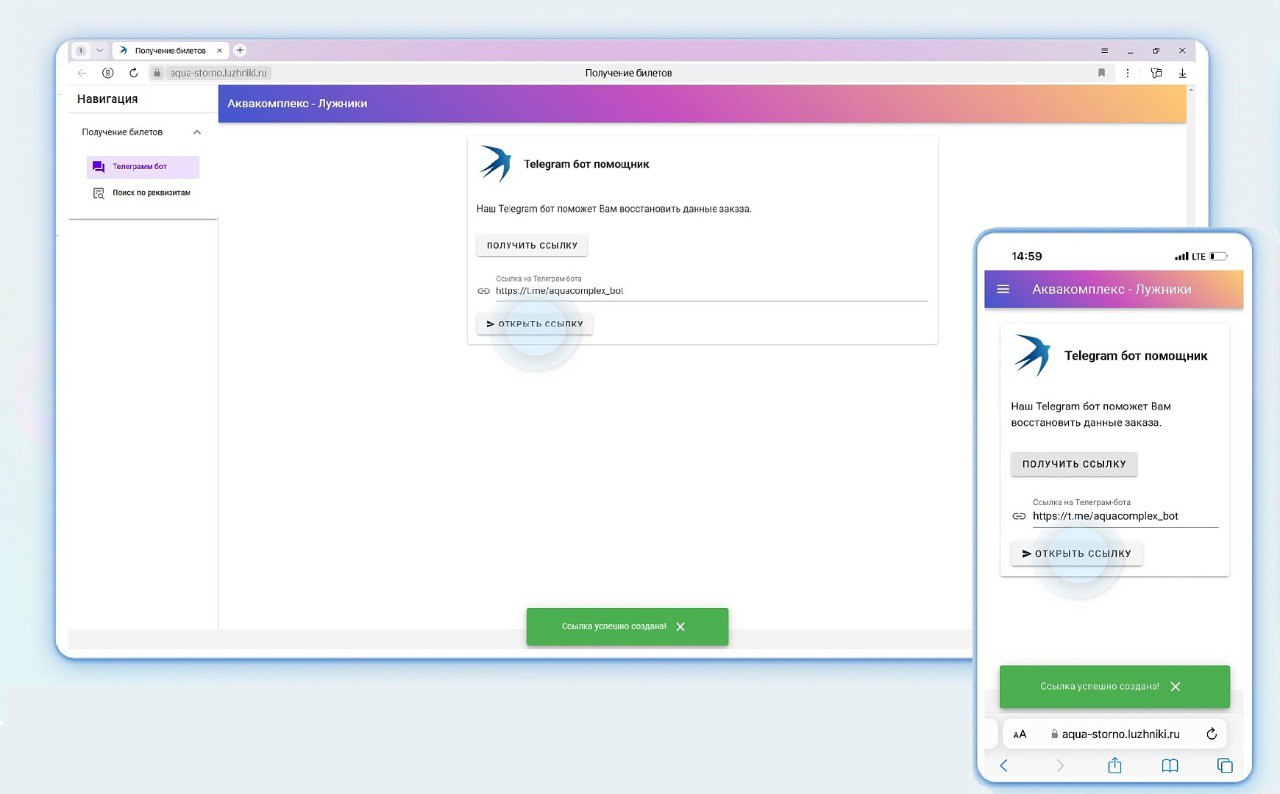The width and height of the screenshot is (1280, 794).
Task: Click the phone Safari address aqua-storno.luzhniki.ru
Action: (x=1120, y=734)
